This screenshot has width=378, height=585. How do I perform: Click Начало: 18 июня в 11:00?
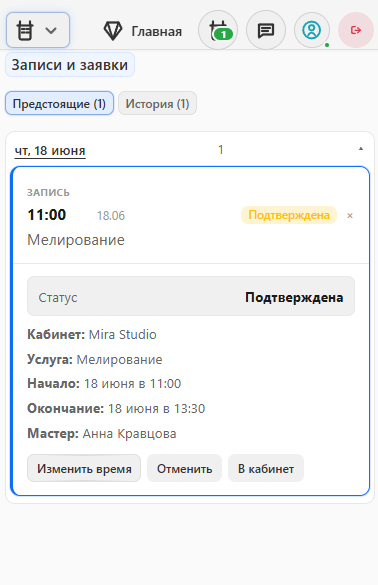tap(104, 384)
